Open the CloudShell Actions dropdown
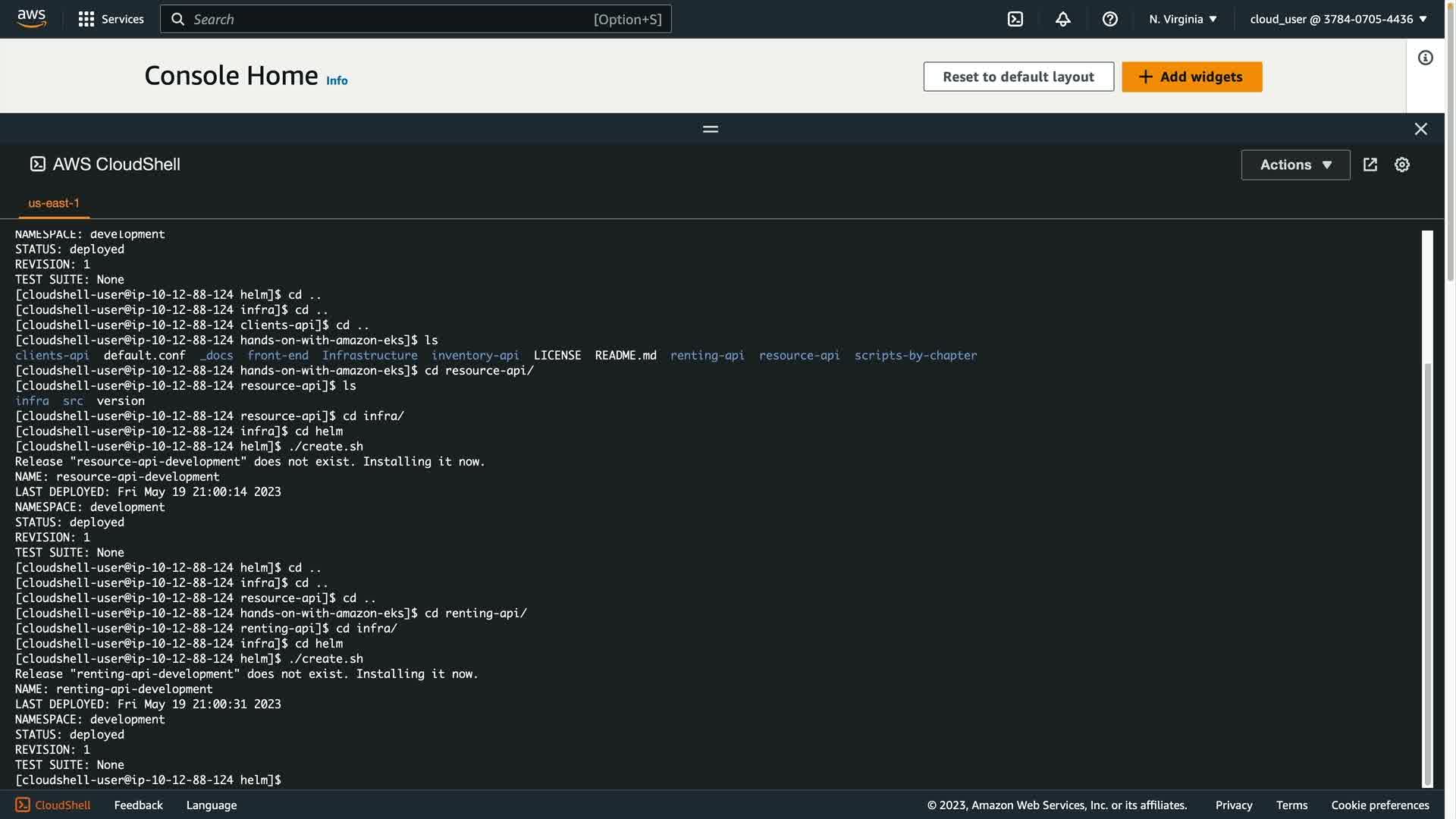The width and height of the screenshot is (1456, 819). pos(1294,165)
